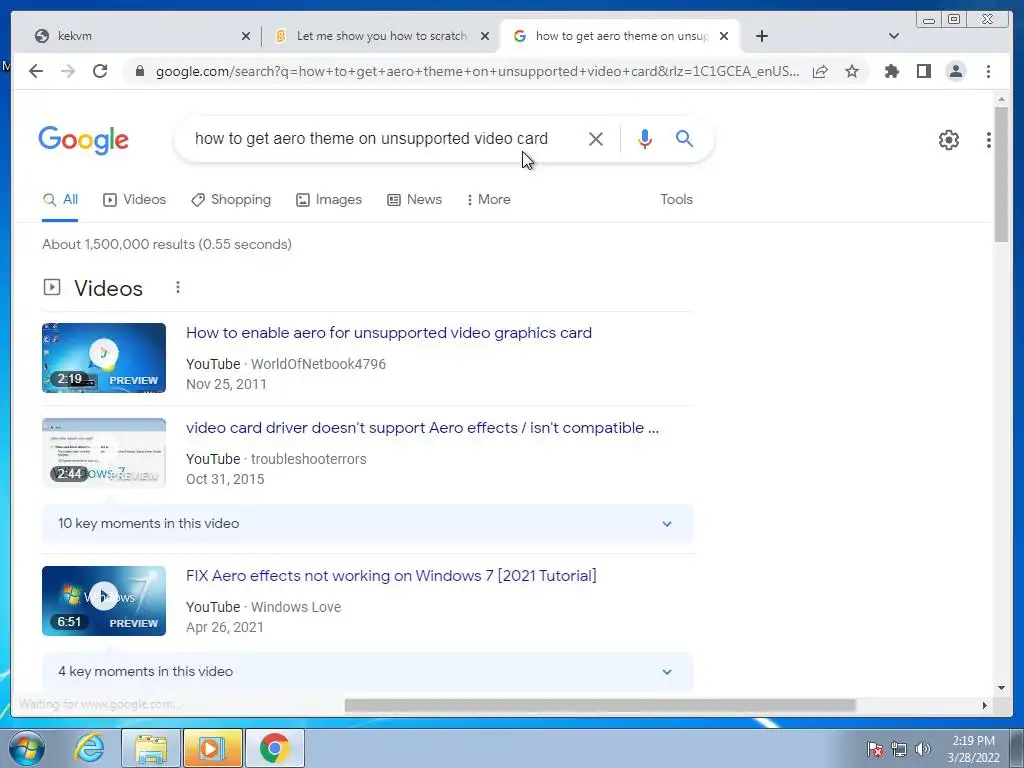The height and width of the screenshot is (768, 1024).
Task: Open a new tab with the plus button
Action: [x=761, y=36]
